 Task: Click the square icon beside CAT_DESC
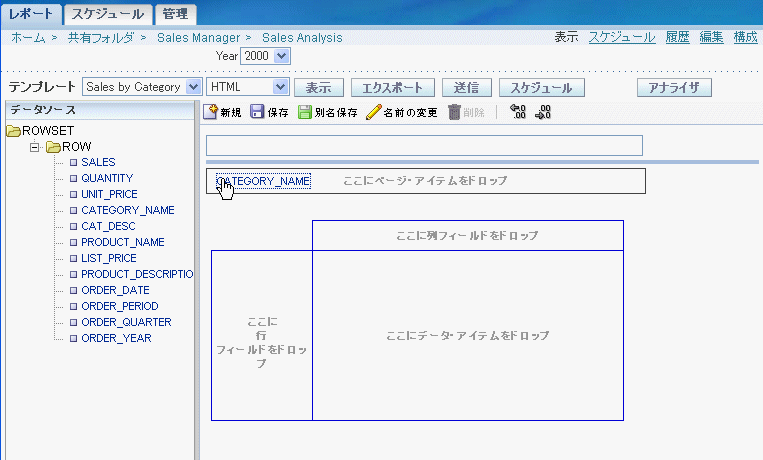(73, 226)
